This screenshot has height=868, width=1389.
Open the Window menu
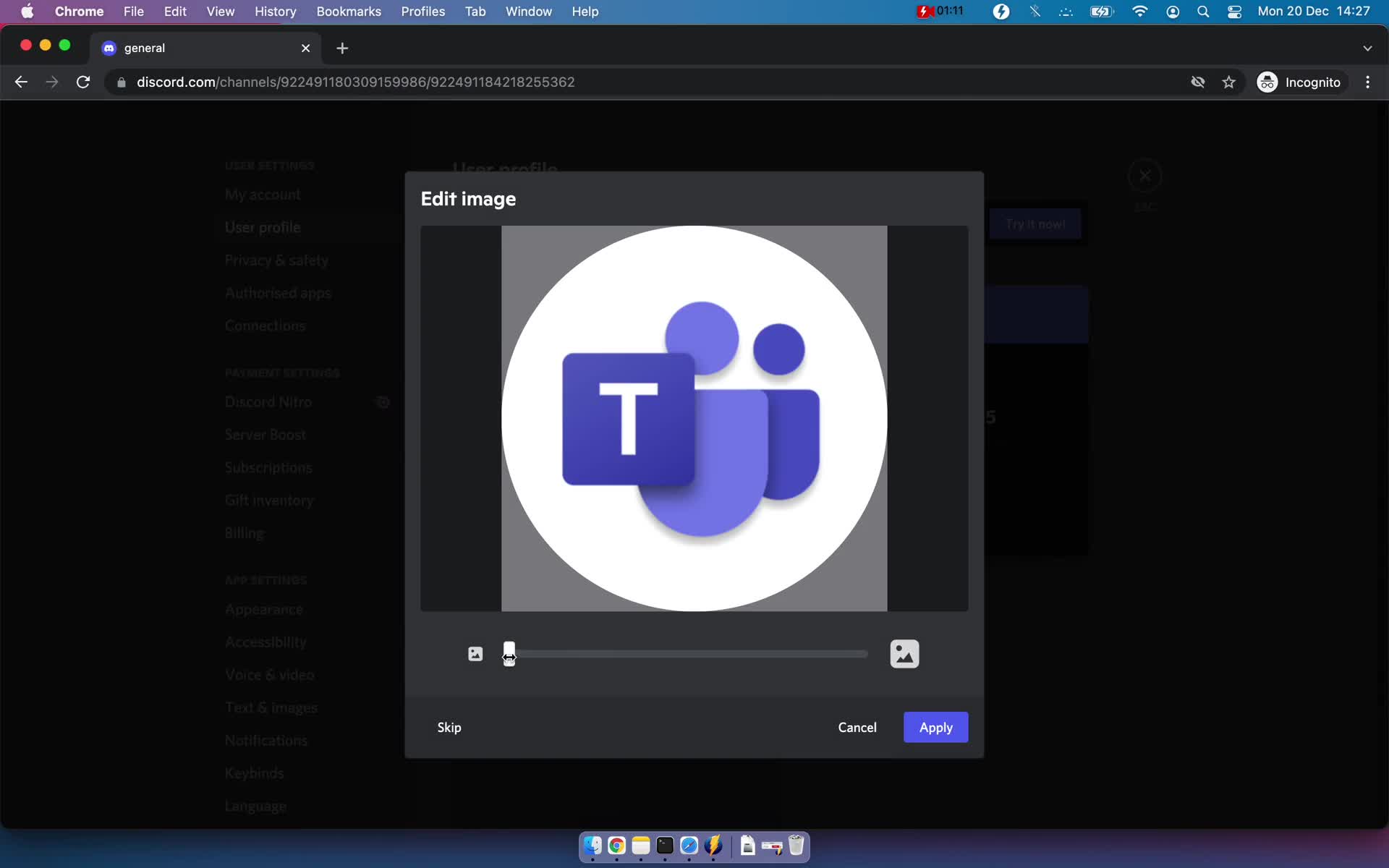528,11
